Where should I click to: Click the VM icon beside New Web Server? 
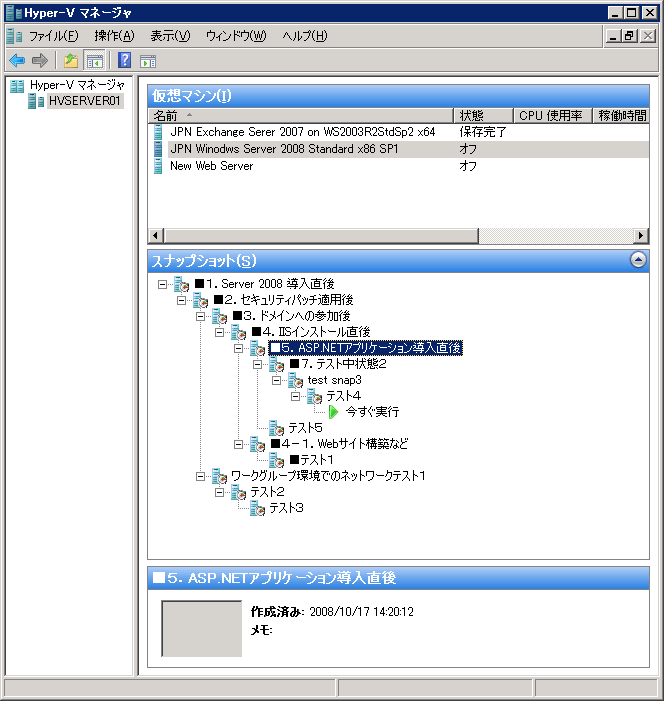158,166
